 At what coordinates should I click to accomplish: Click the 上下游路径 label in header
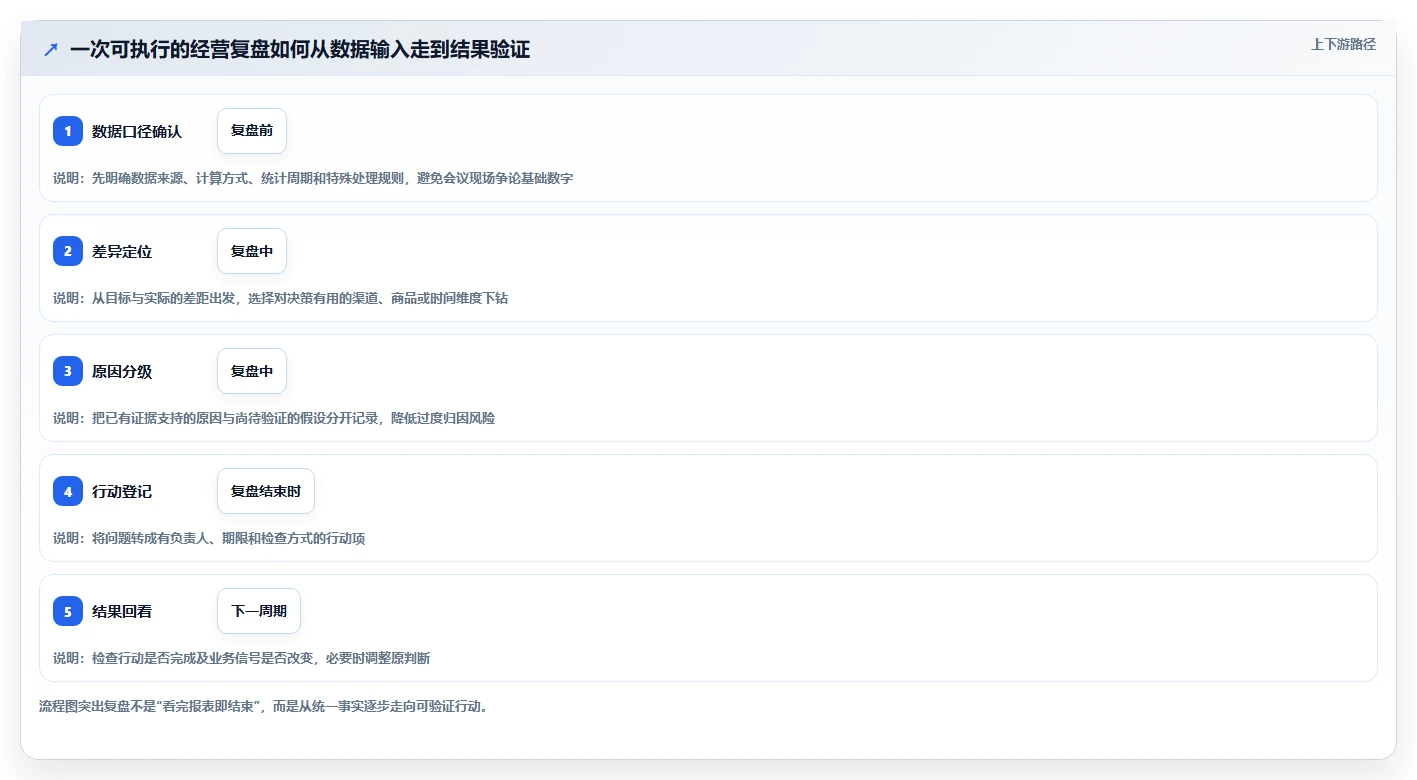point(1343,44)
